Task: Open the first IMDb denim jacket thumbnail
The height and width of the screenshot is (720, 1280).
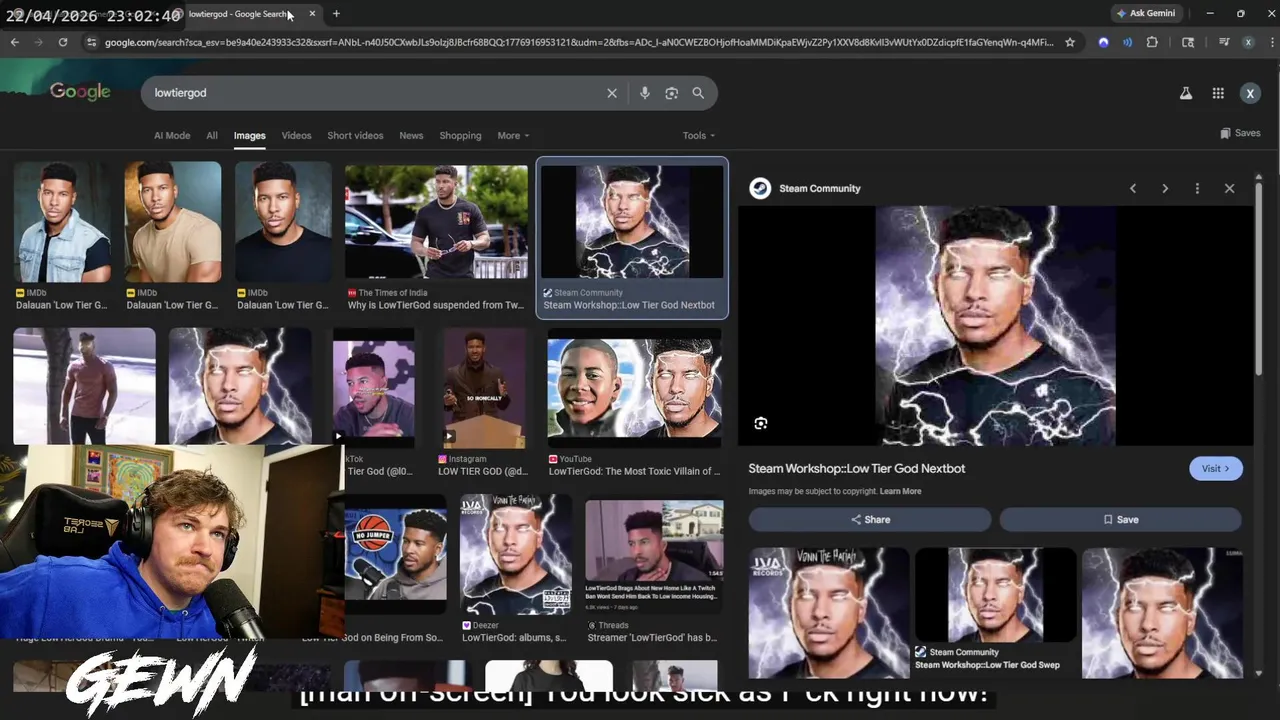Action: click(62, 221)
